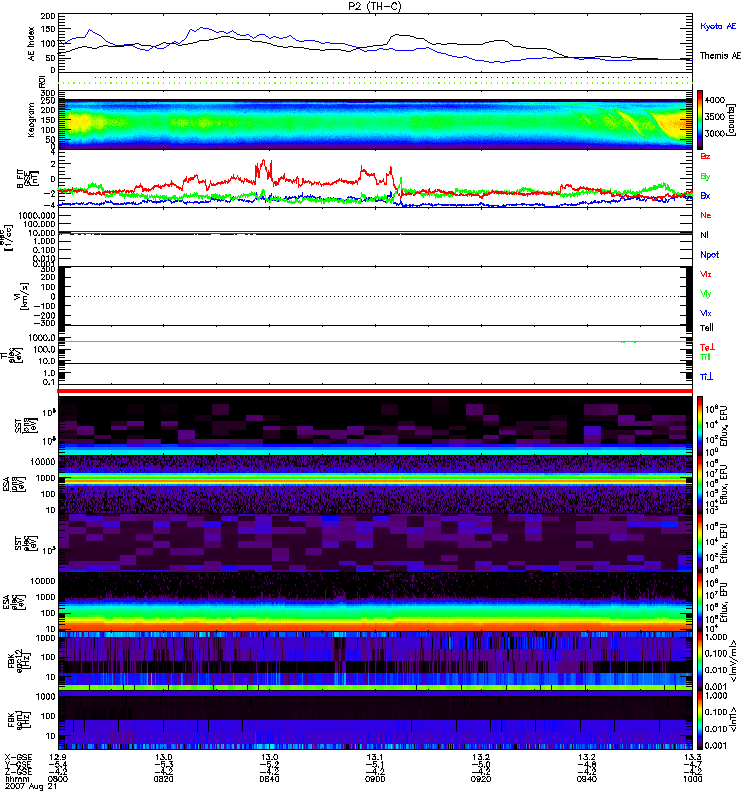750x800 pixels.
Task: Click the plot title P2 (TH-C)
Action: (x=374, y=6)
